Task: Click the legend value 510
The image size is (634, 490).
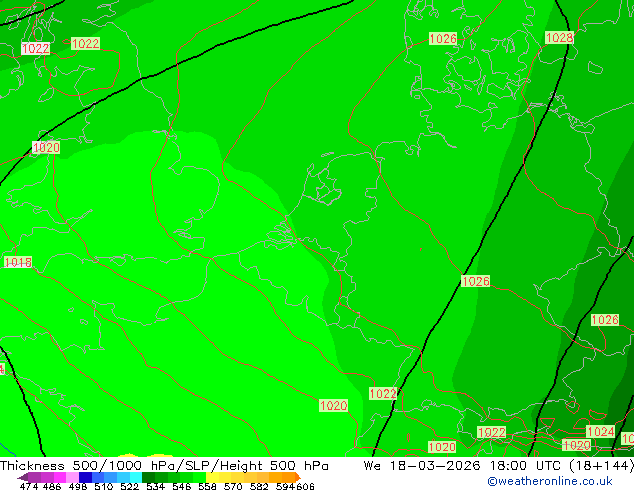Action: coord(104,486)
